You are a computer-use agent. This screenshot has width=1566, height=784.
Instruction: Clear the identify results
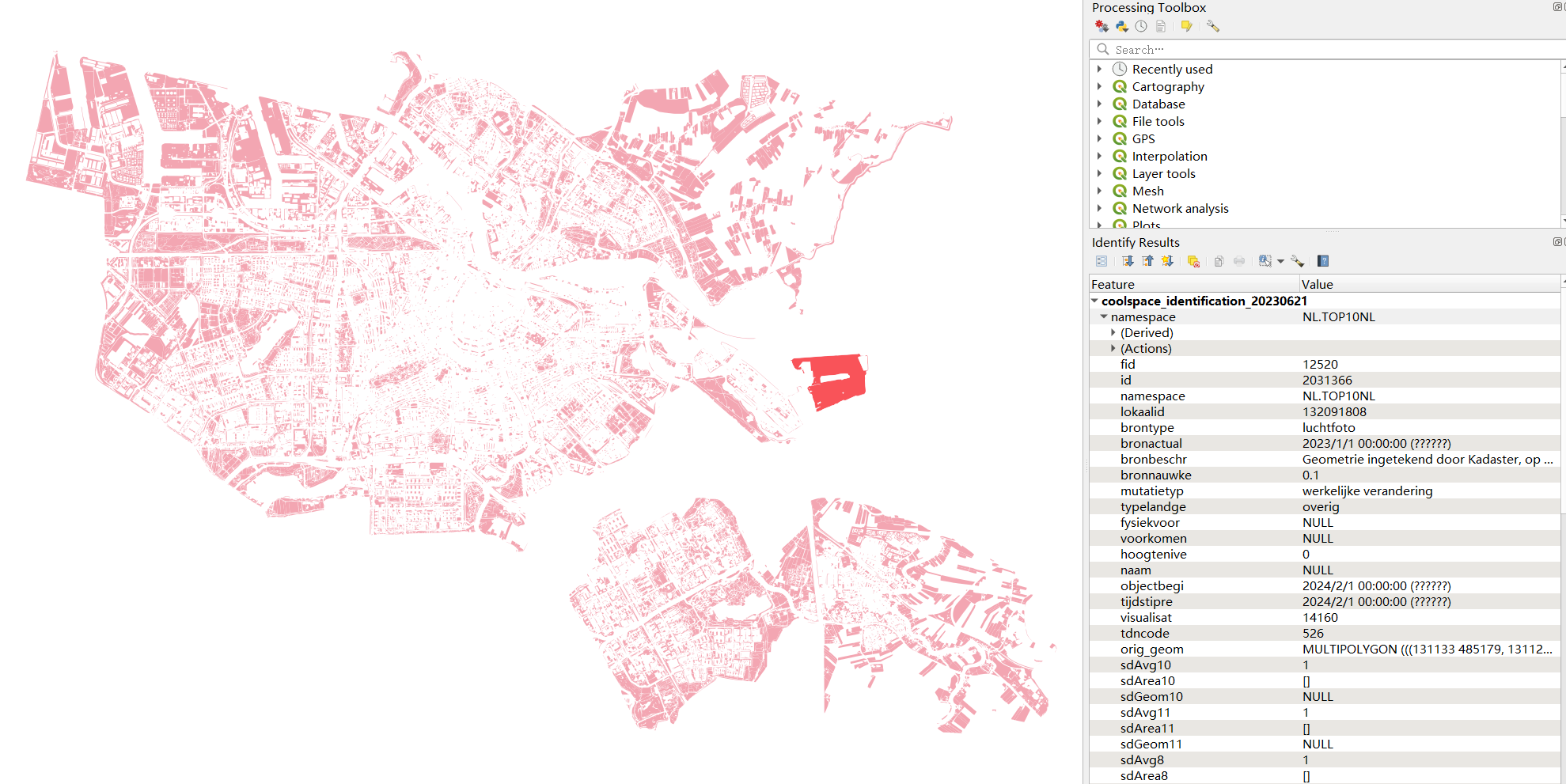click(1193, 261)
